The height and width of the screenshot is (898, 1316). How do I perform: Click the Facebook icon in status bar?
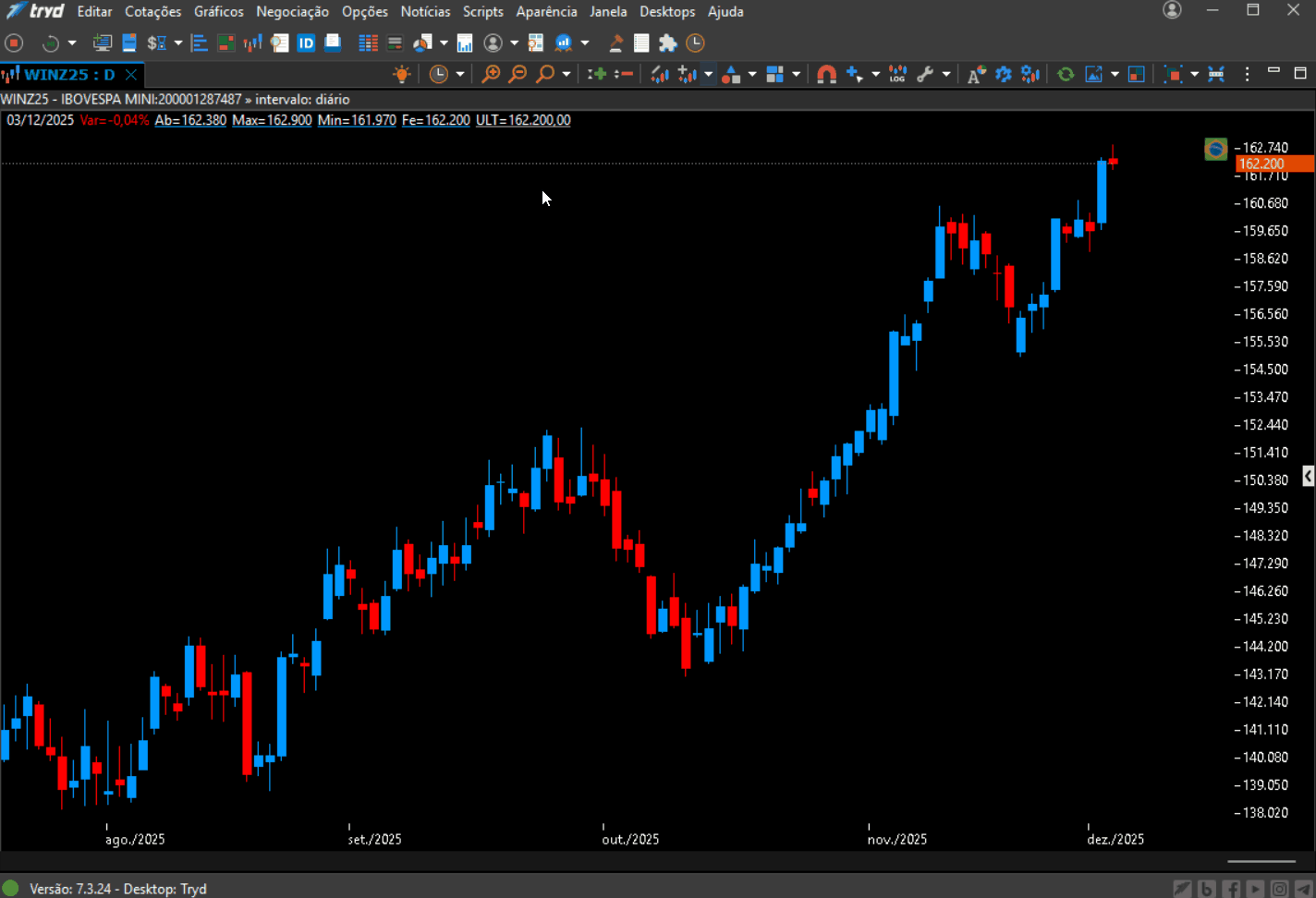coord(1231,889)
